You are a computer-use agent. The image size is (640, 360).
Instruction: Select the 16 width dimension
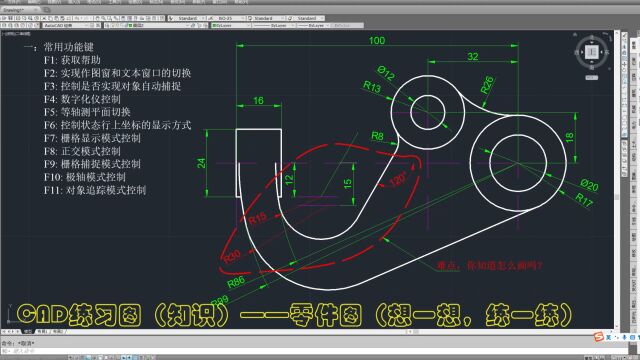258,100
